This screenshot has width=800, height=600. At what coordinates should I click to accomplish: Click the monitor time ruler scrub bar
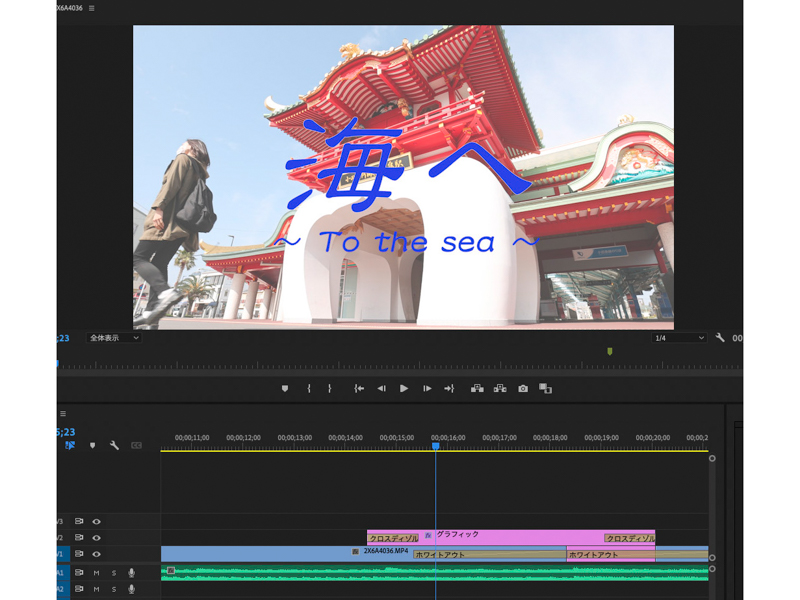click(399, 364)
